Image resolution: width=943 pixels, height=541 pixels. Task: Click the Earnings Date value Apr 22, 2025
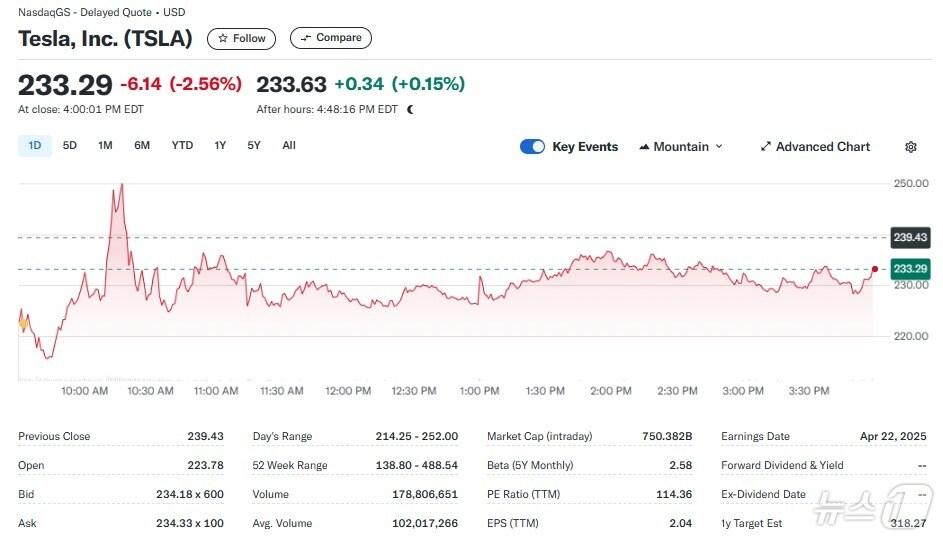pos(893,436)
